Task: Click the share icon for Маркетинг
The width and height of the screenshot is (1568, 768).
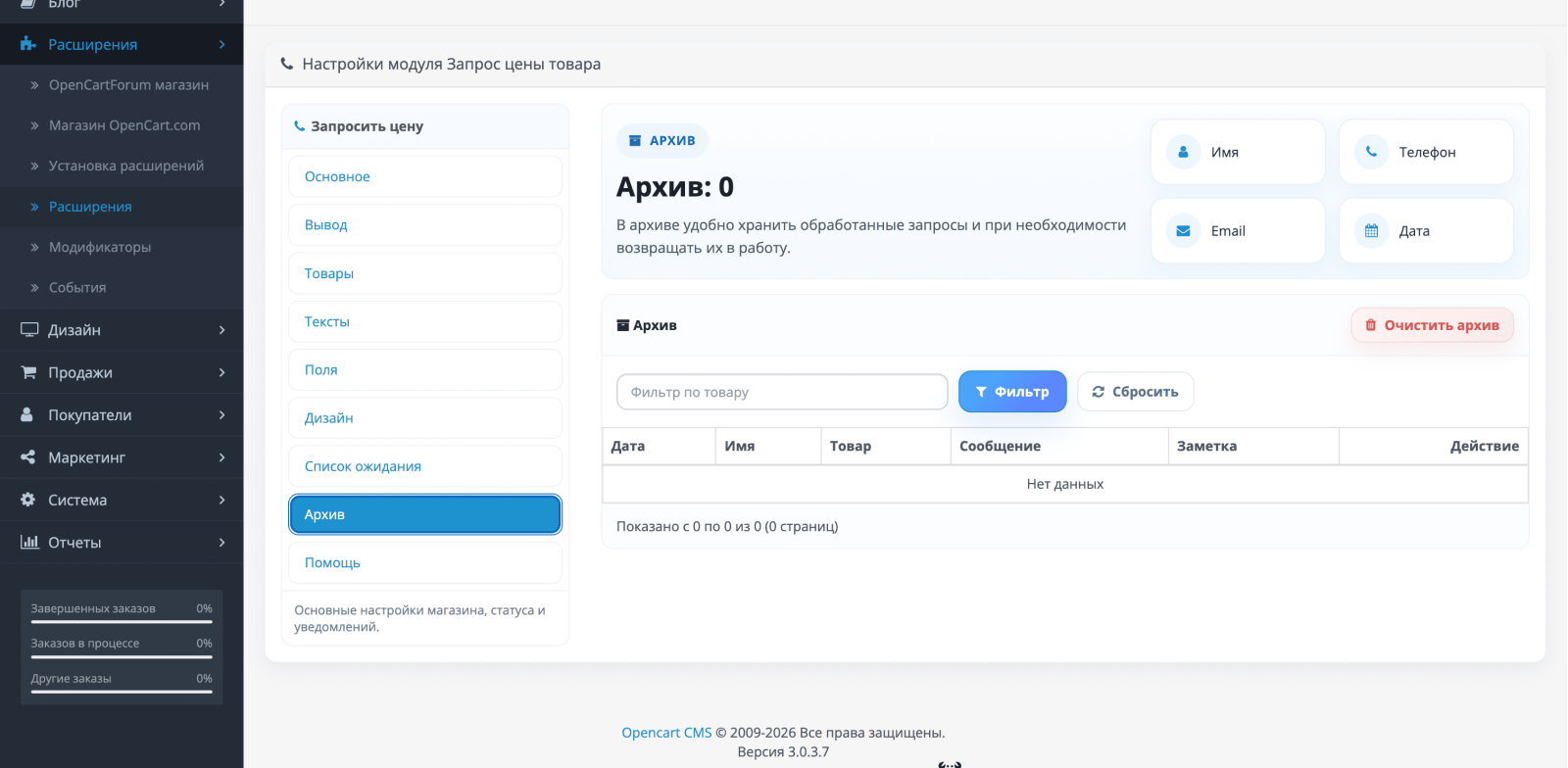Action: (27, 457)
